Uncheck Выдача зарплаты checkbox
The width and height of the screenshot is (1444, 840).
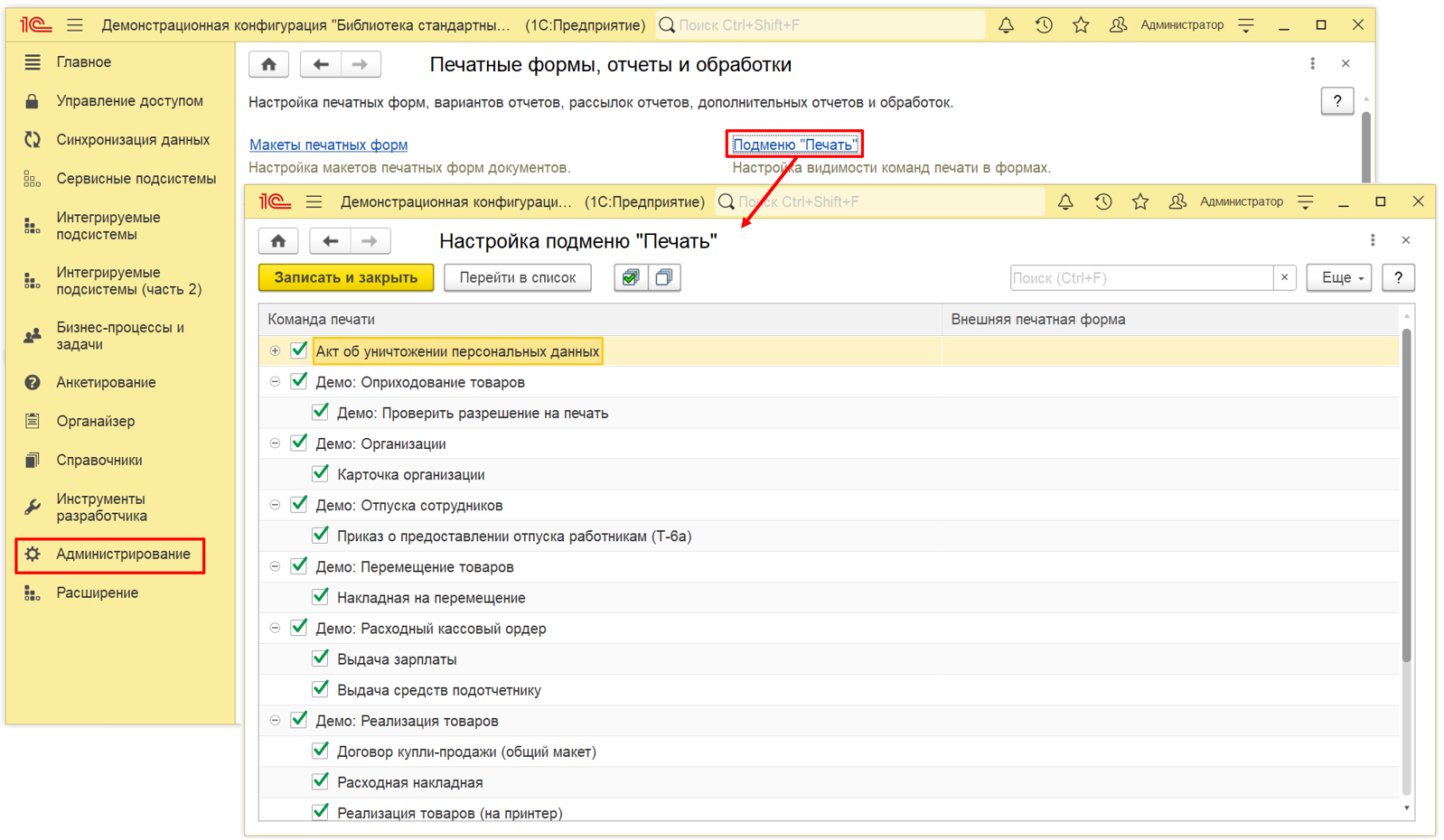point(320,658)
